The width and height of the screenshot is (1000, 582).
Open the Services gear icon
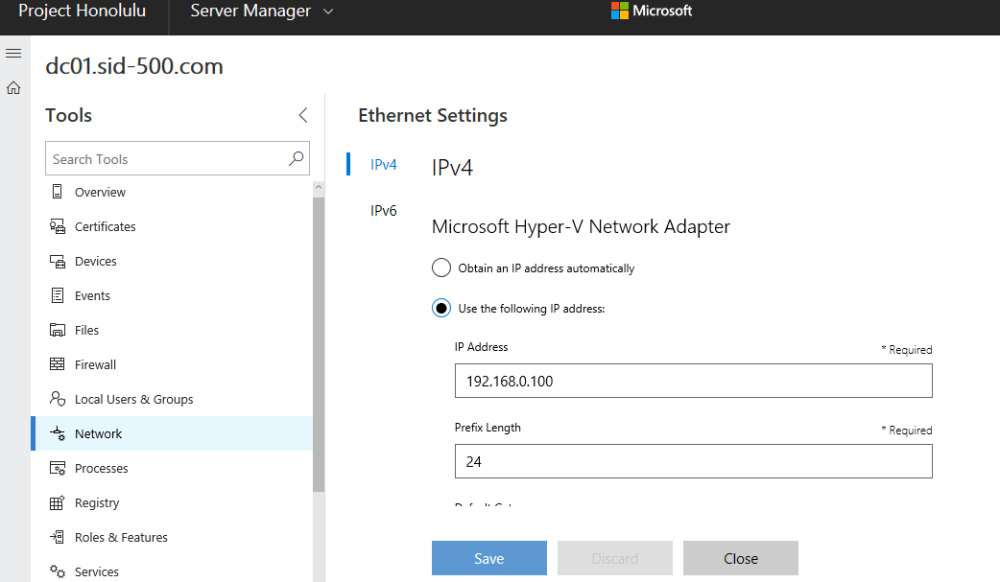(x=57, y=572)
